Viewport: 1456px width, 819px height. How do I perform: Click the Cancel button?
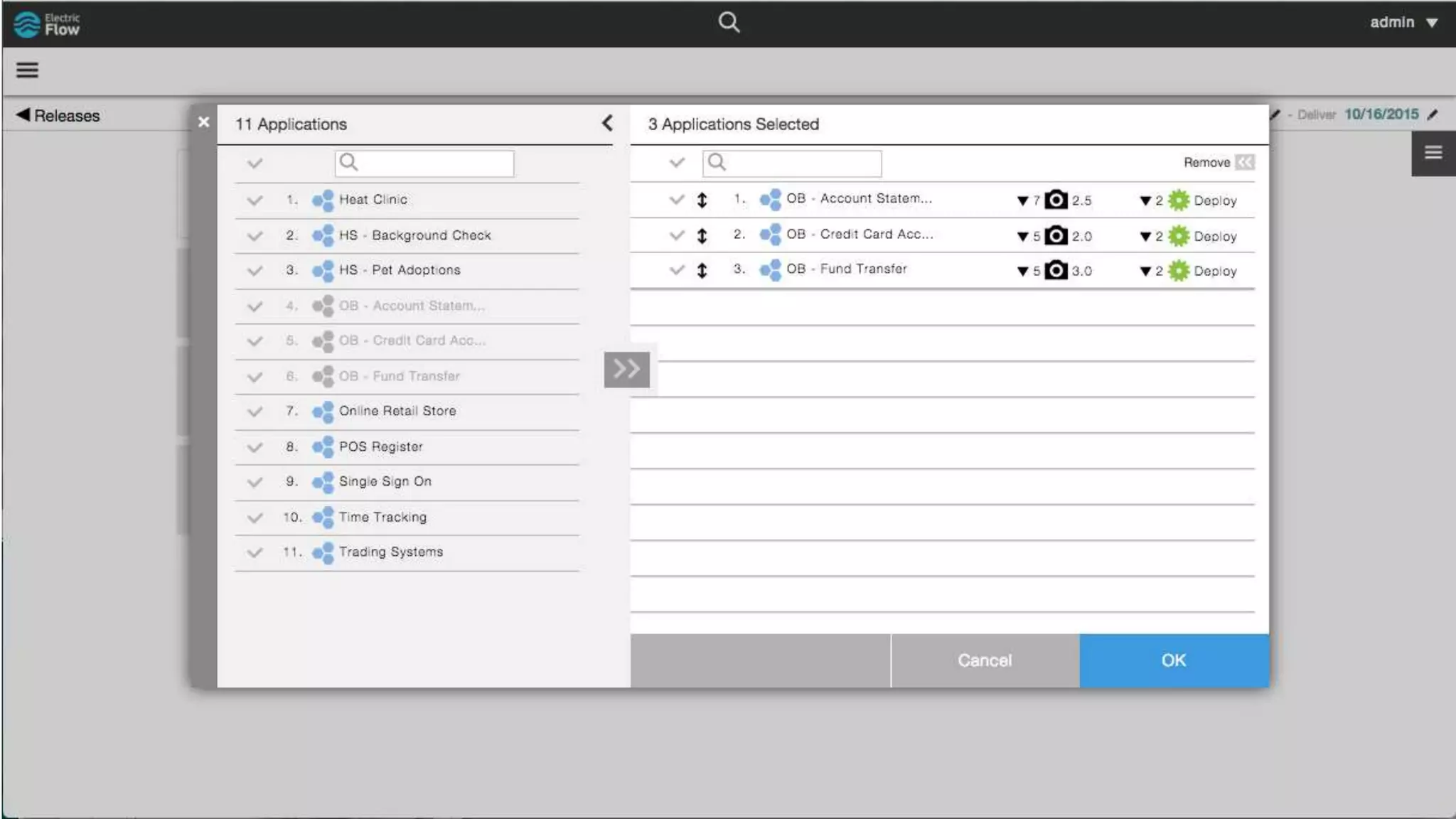984,660
